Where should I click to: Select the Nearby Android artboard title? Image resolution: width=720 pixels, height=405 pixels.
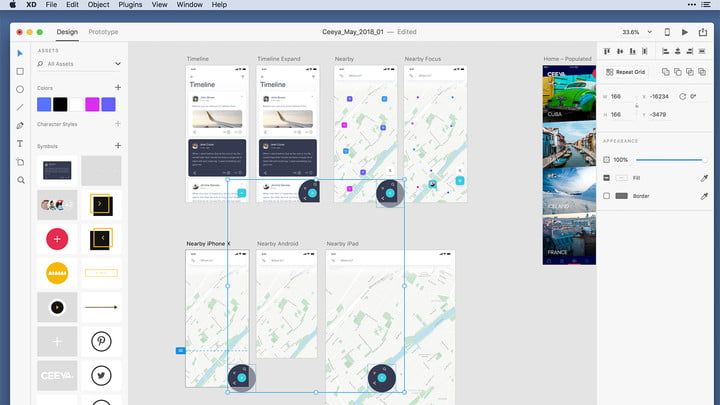pos(277,243)
